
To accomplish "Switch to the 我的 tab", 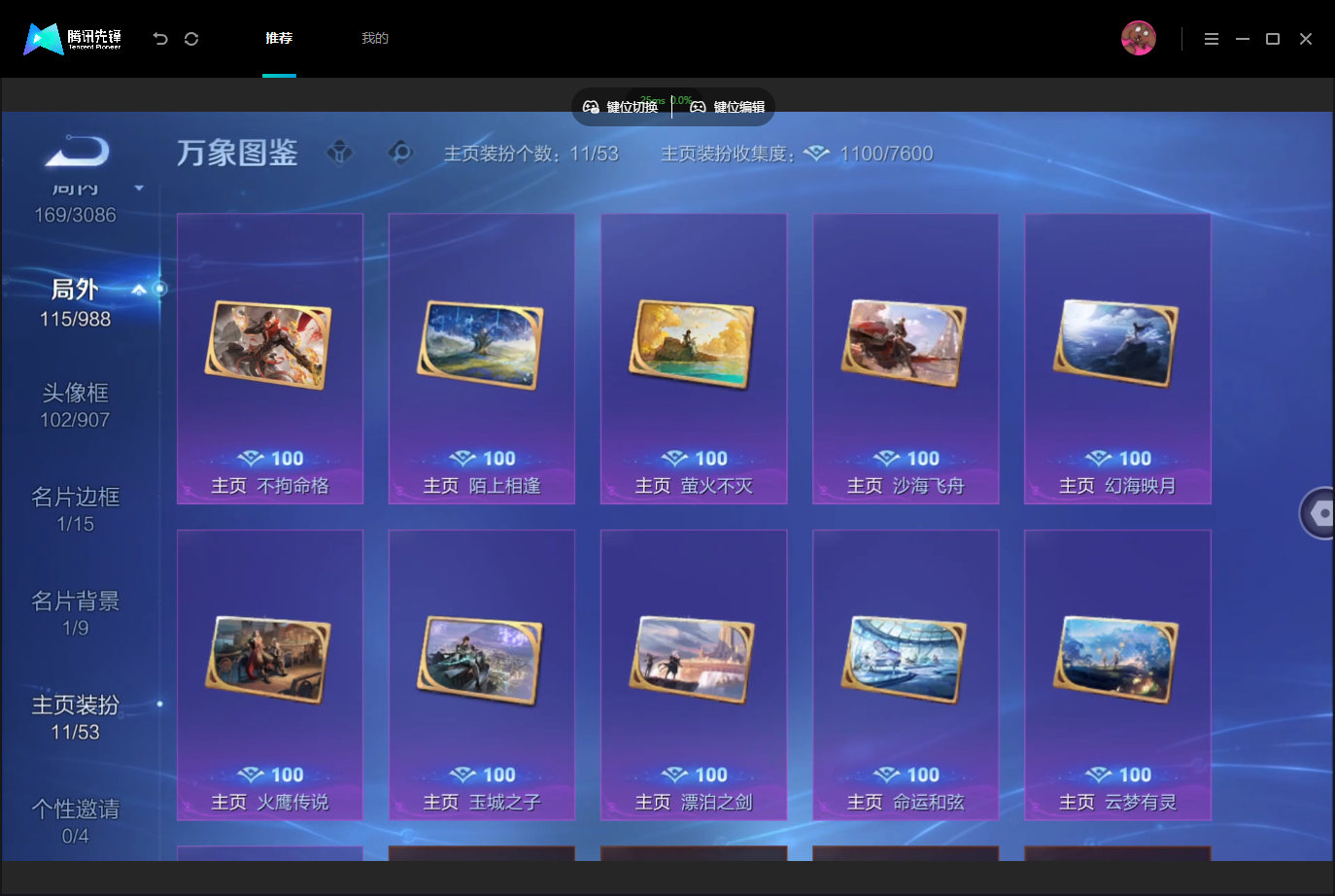I will (375, 38).
